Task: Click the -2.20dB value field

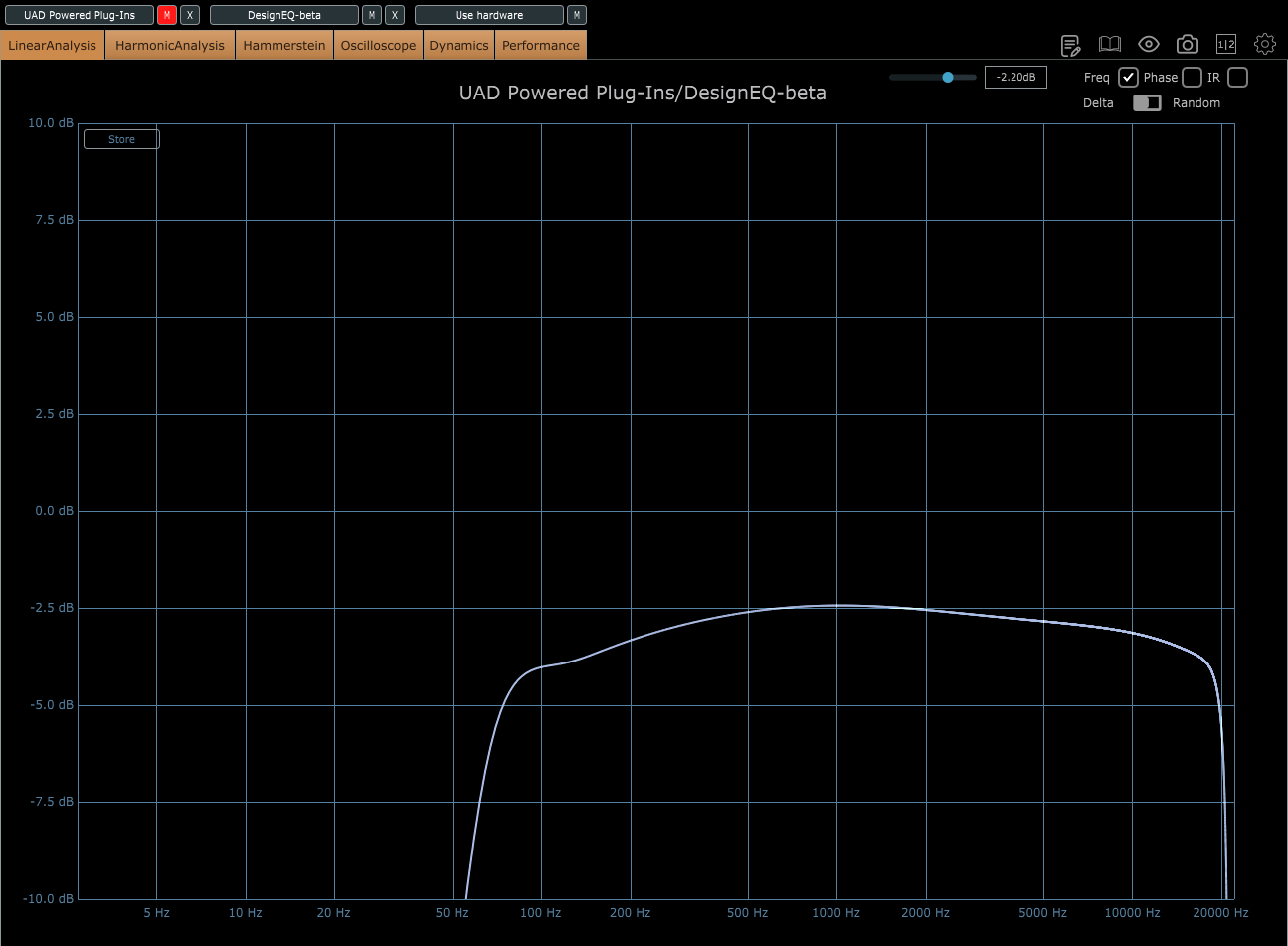Action: [x=1015, y=78]
